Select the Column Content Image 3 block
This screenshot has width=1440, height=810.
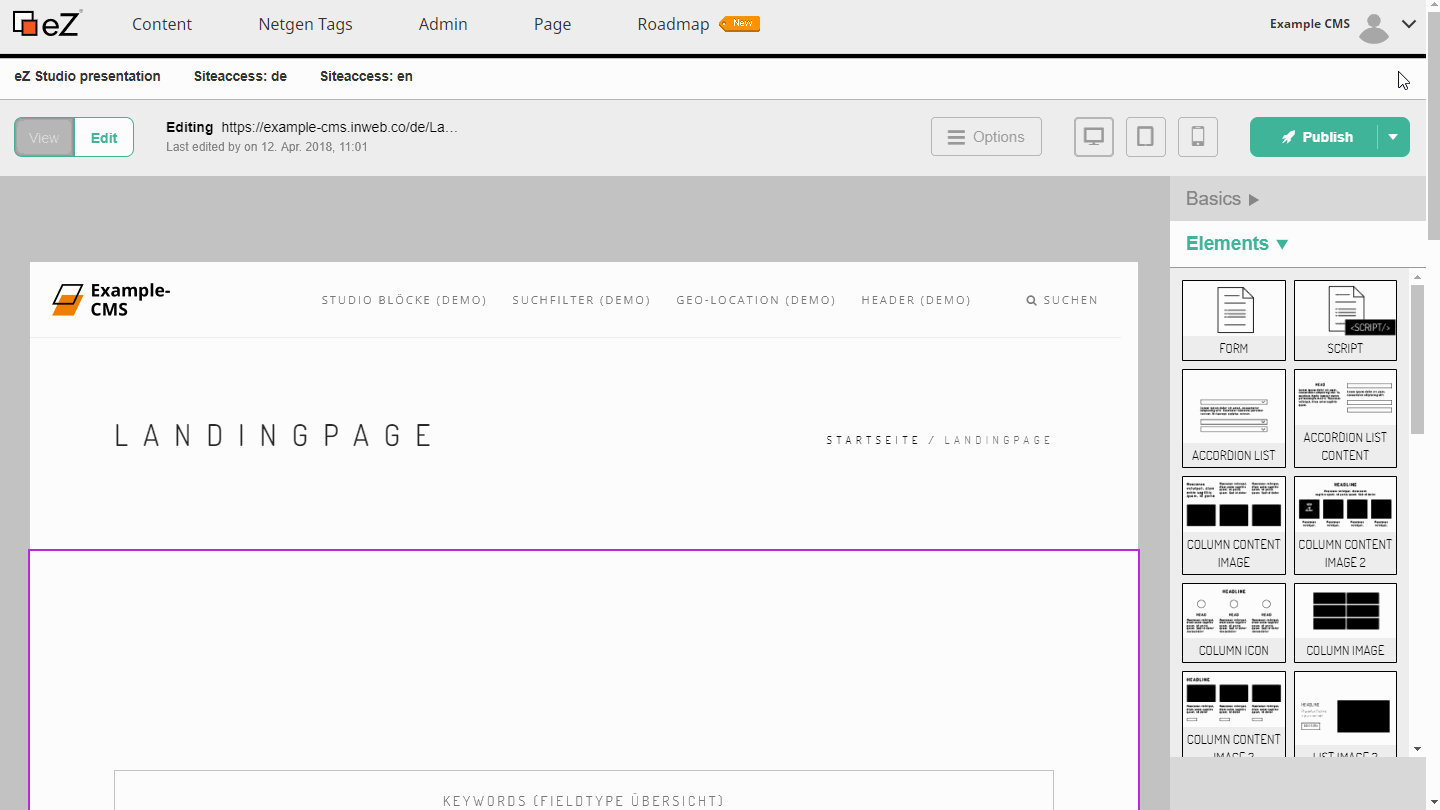pyautogui.click(x=1234, y=714)
